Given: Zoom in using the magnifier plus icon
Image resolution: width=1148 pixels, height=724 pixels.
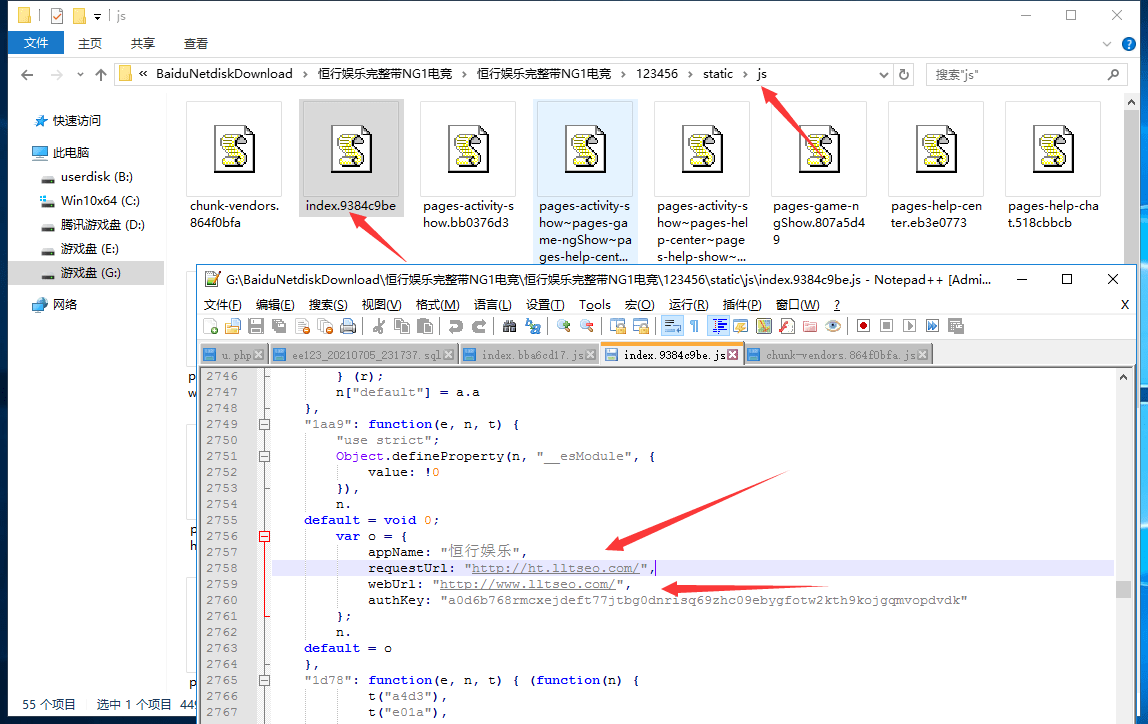Looking at the screenshot, I should coord(564,326).
